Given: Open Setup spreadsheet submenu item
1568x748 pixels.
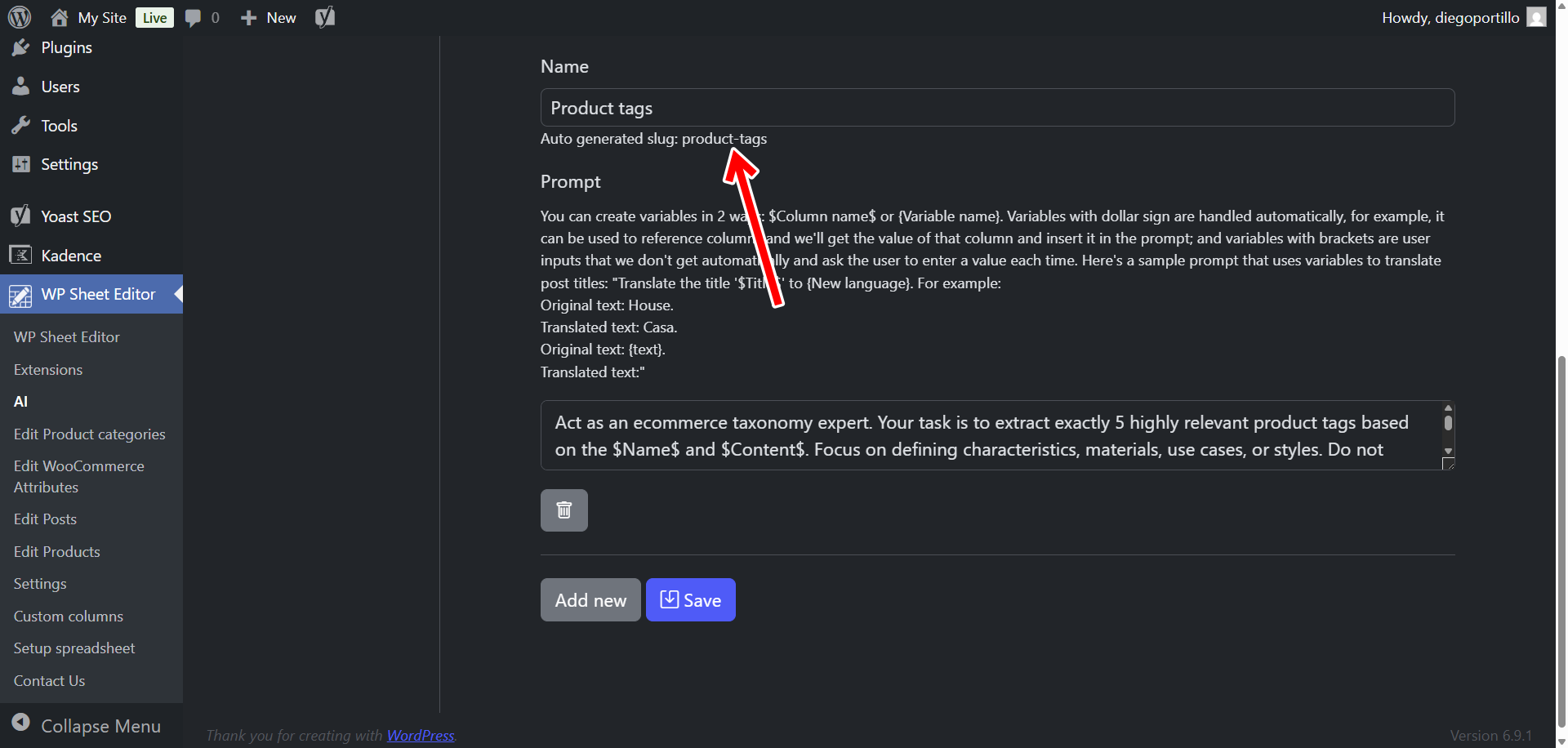Looking at the screenshot, I should coord(74,648).
